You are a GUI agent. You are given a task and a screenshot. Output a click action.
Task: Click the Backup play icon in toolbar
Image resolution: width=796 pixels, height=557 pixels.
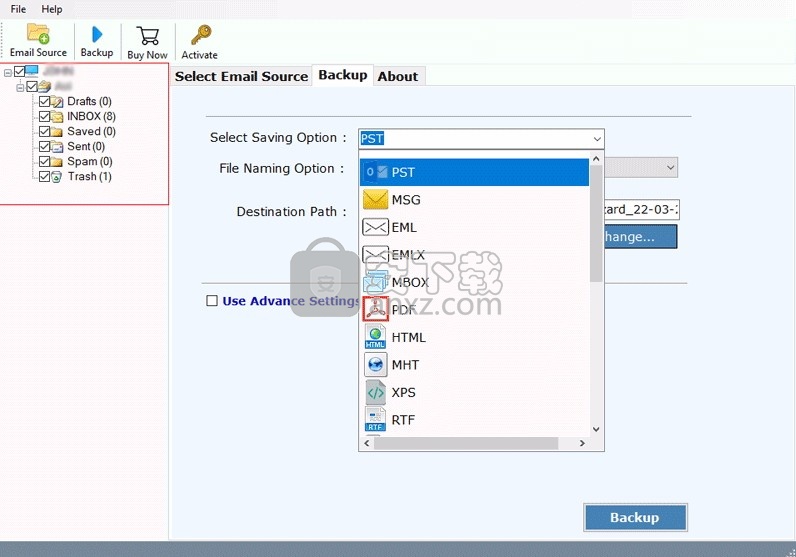[97, 35]
